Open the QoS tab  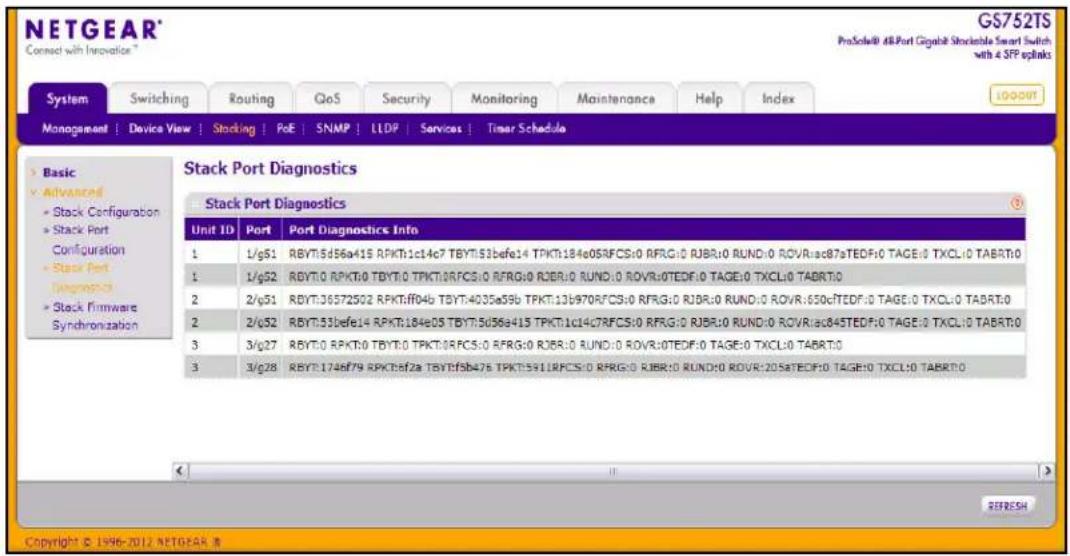coord(327,99)
